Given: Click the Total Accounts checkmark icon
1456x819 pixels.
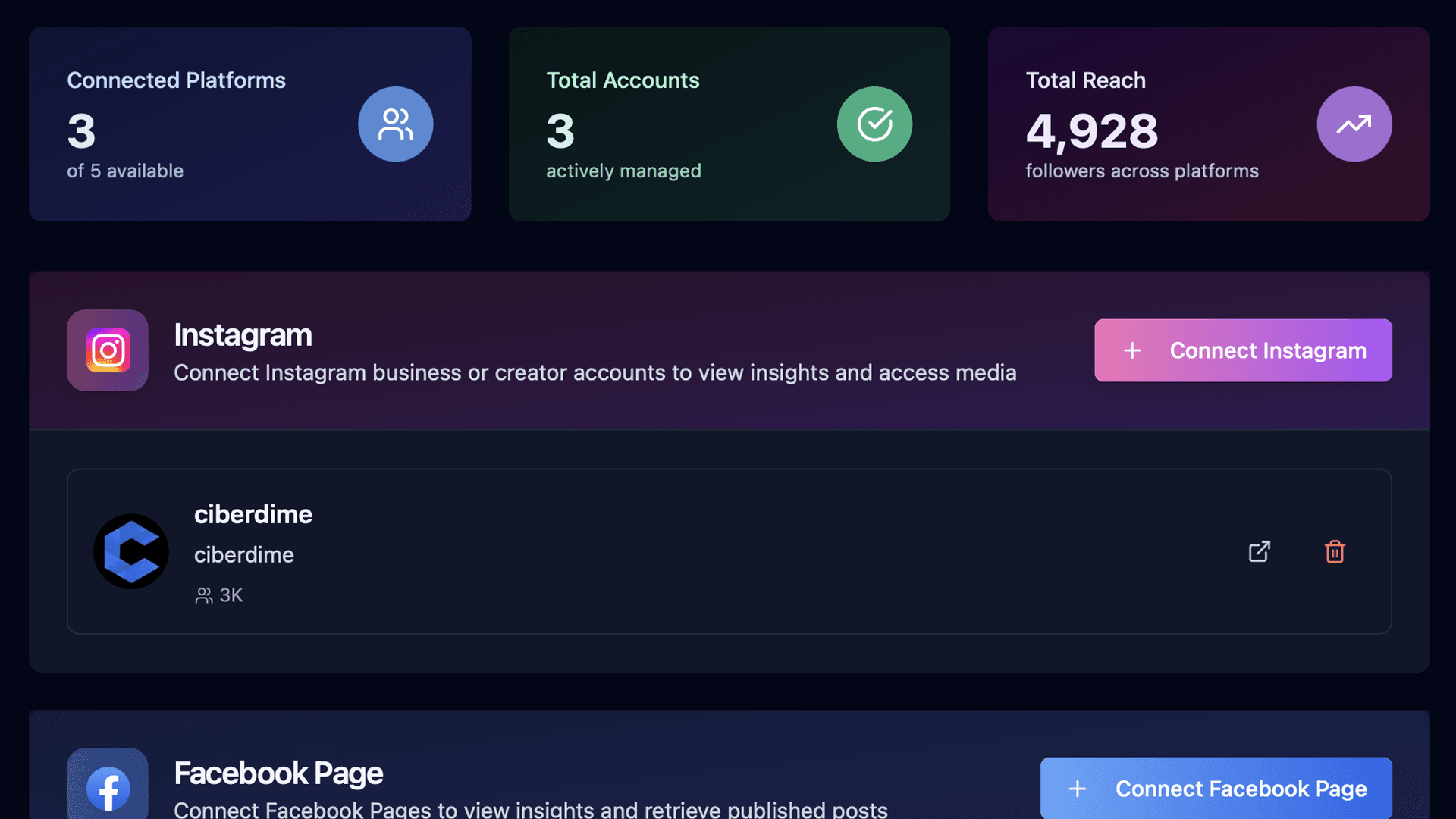Looking at the screenshot, I should pos(874,124).
